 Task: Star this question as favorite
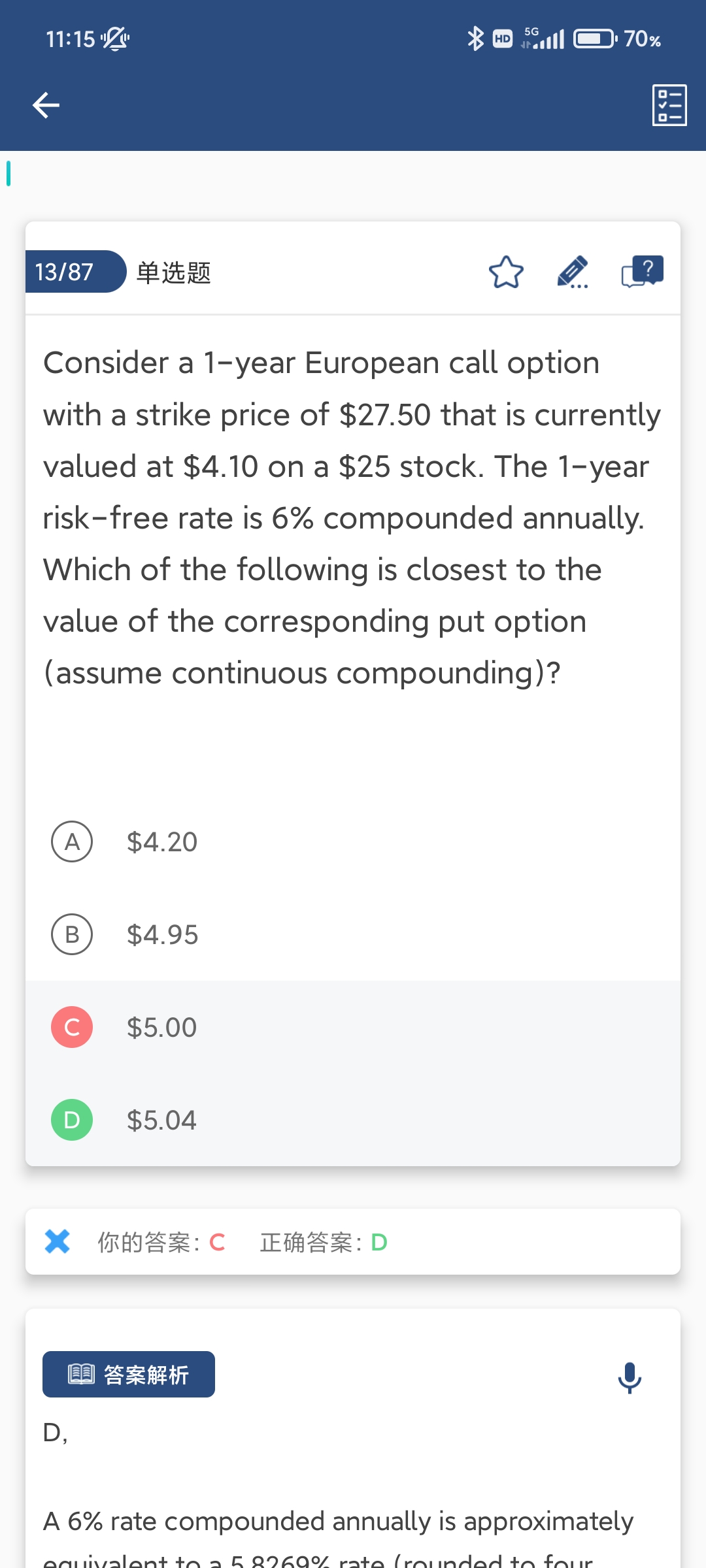tap(506, 272)
